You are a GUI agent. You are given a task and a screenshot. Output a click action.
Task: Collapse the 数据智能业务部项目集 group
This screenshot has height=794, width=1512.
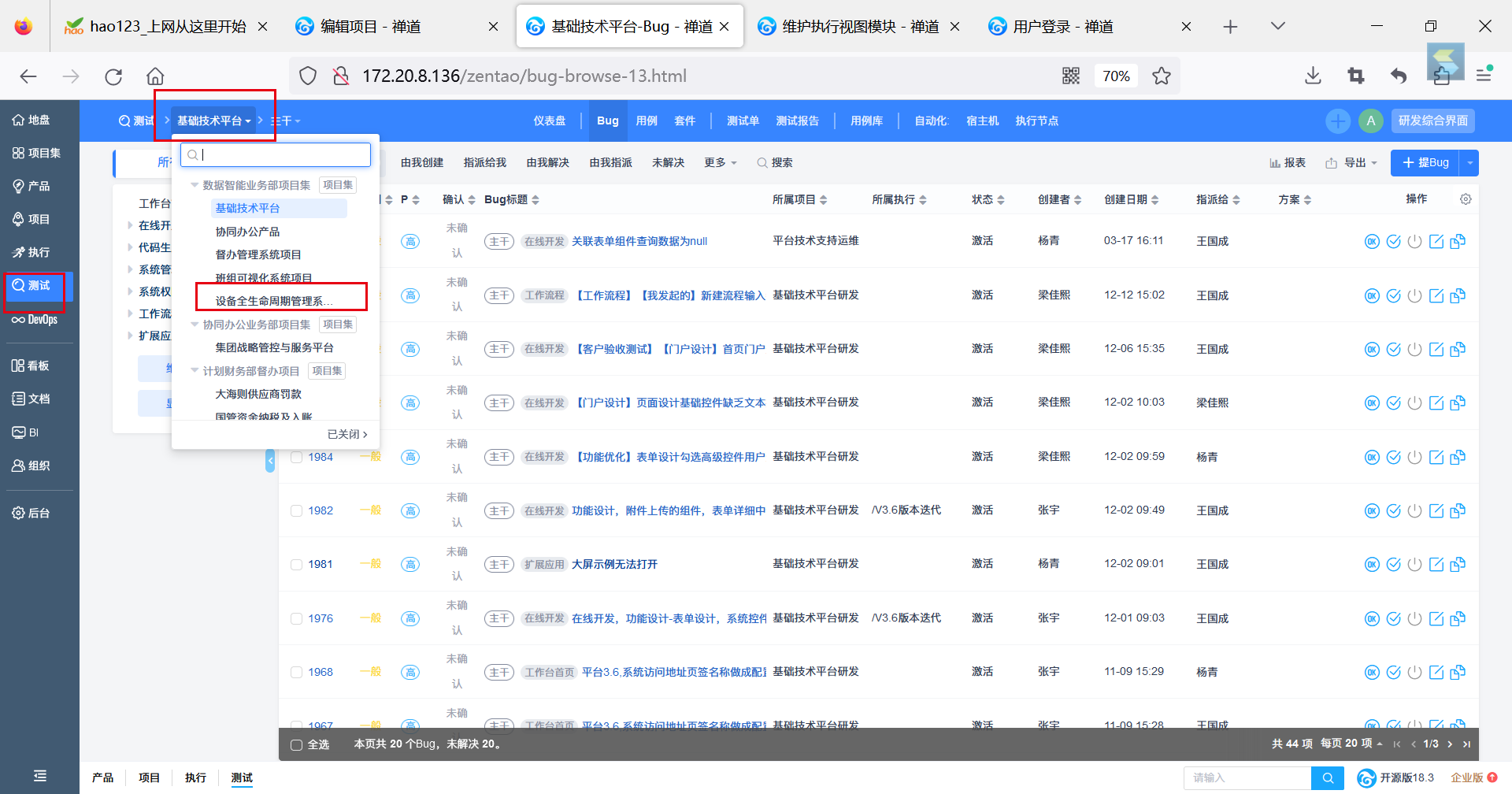[195, 185]
